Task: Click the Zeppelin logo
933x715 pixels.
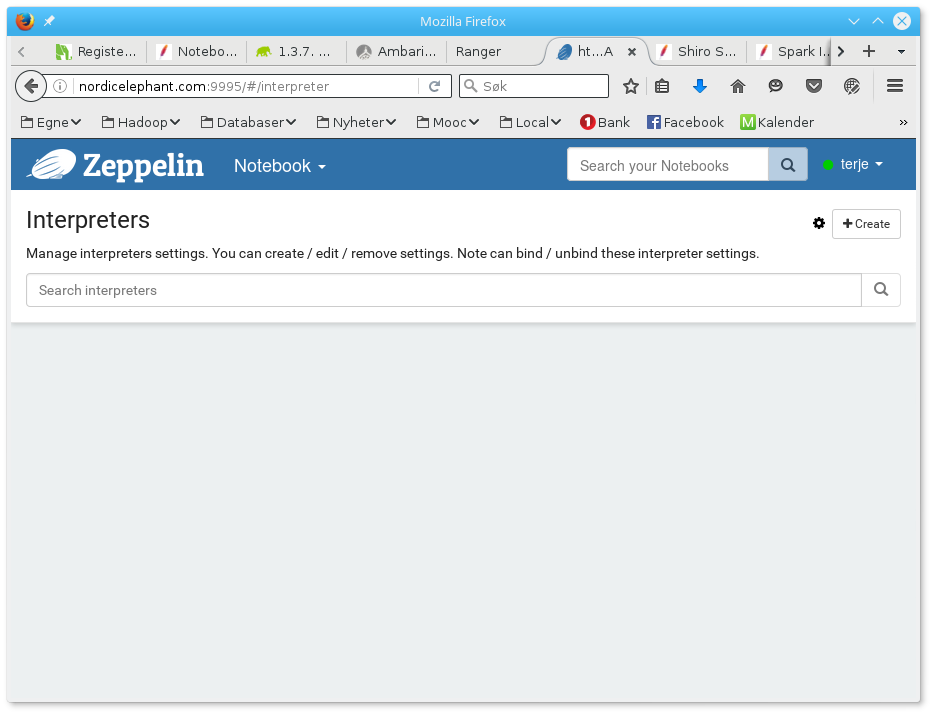Action: [115, 165]
